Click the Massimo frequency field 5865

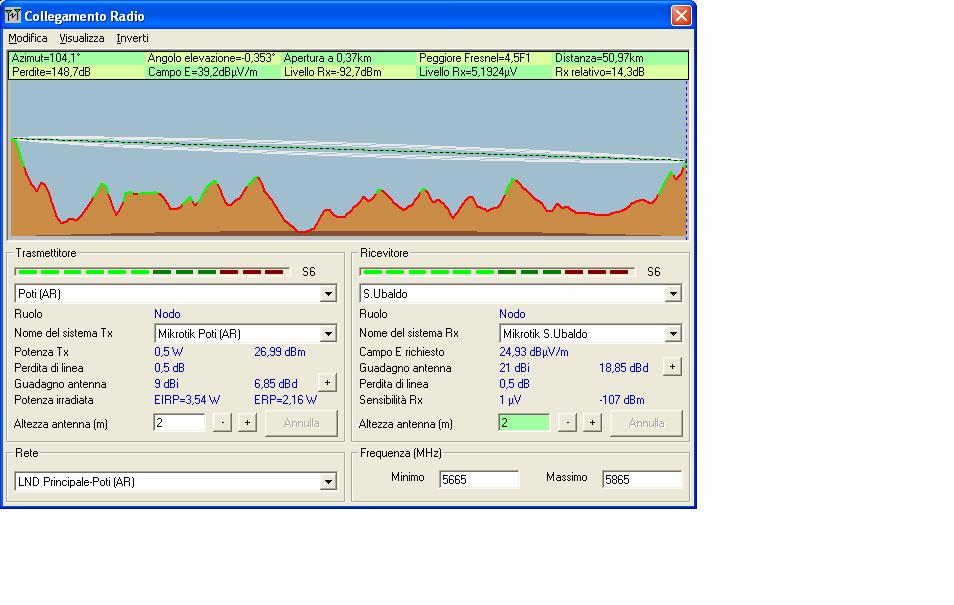[642, 480]
